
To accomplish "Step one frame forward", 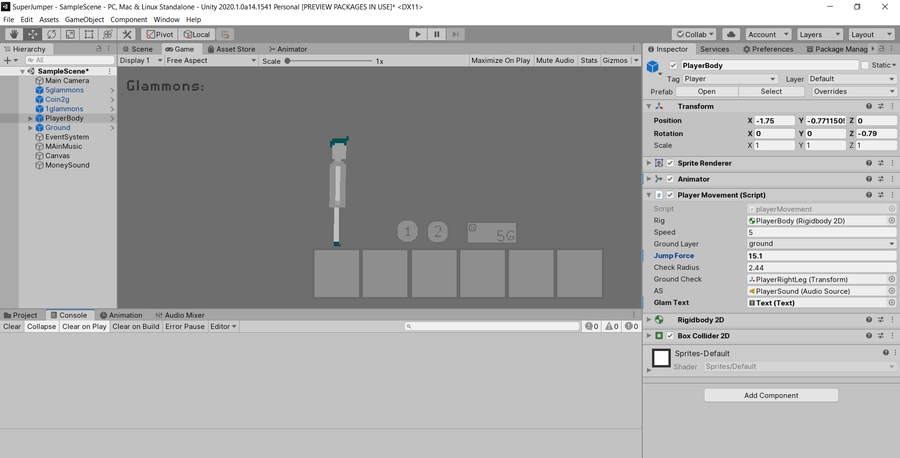I will click(456, 34).
